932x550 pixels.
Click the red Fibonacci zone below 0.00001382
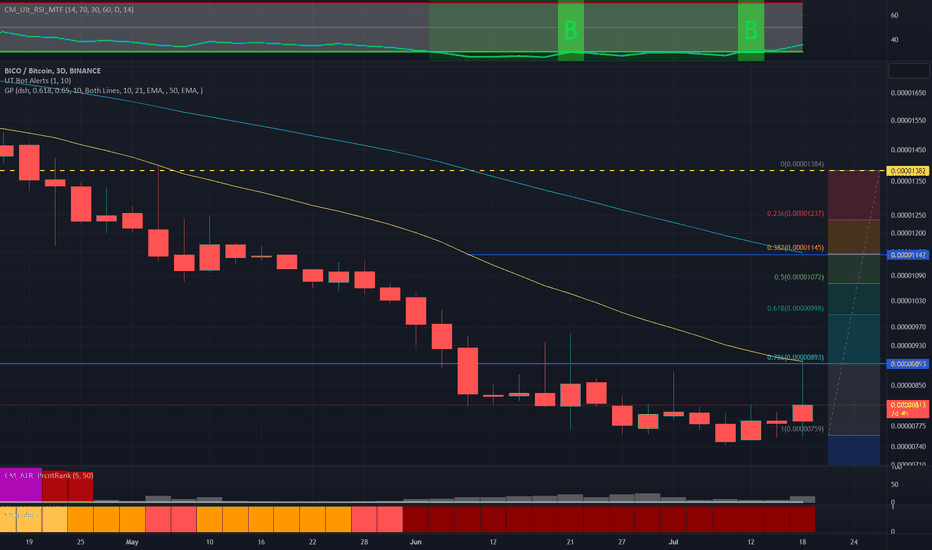[x=854, y=195]
